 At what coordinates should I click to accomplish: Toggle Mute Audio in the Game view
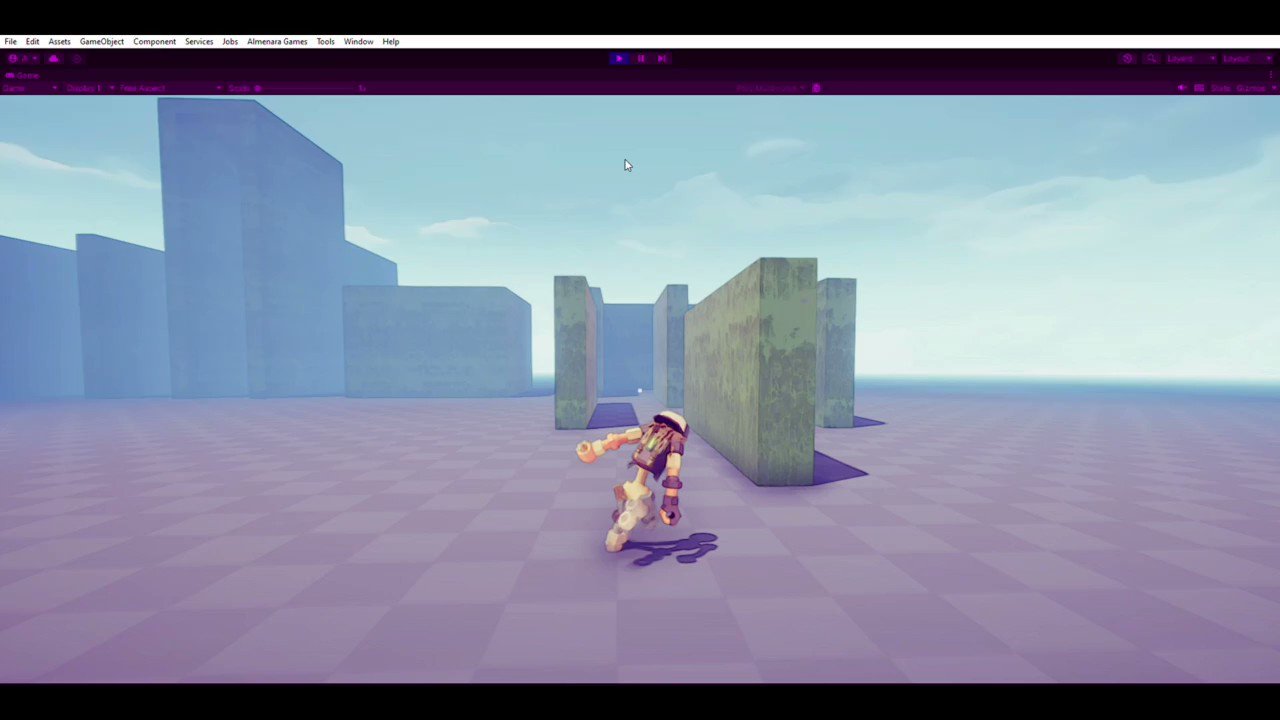point(1181,87)
